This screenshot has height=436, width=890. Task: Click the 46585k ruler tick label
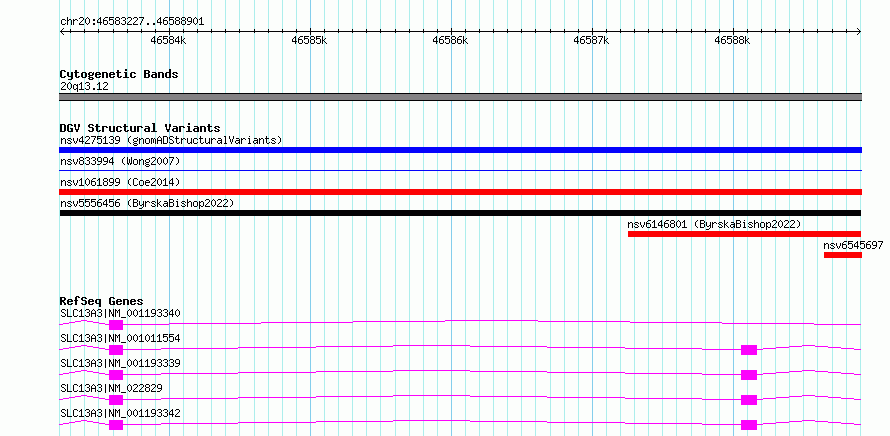(x=309, y=40)
